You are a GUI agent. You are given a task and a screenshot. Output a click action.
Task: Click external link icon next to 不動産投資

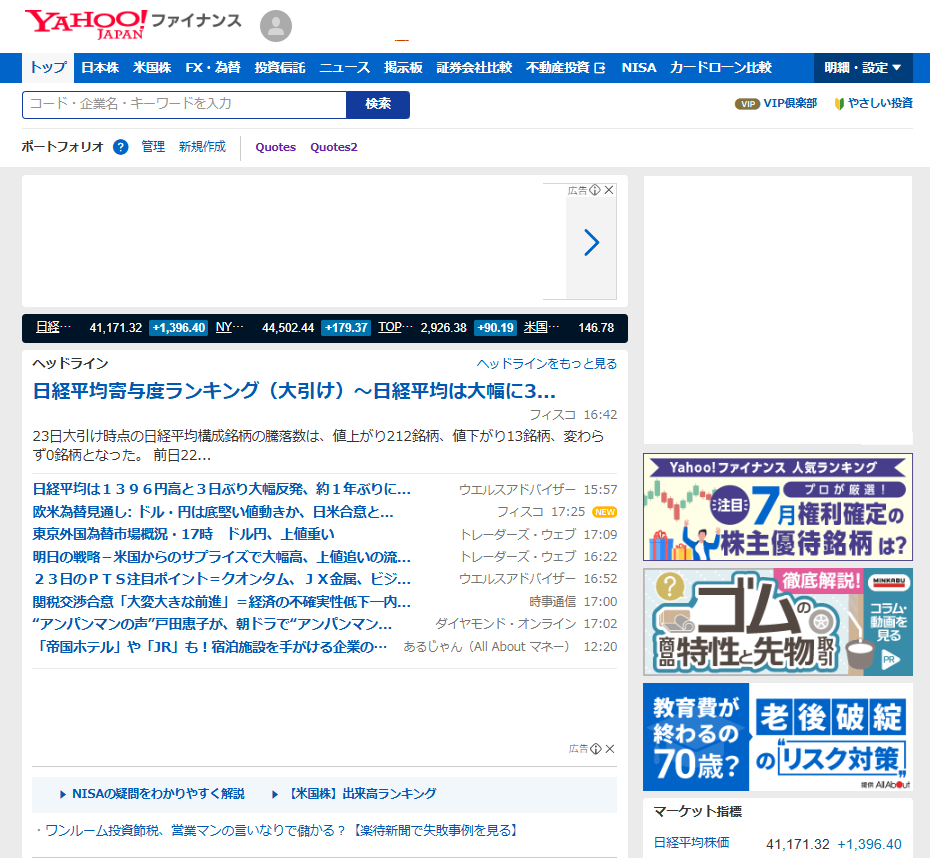coord(600,68)
